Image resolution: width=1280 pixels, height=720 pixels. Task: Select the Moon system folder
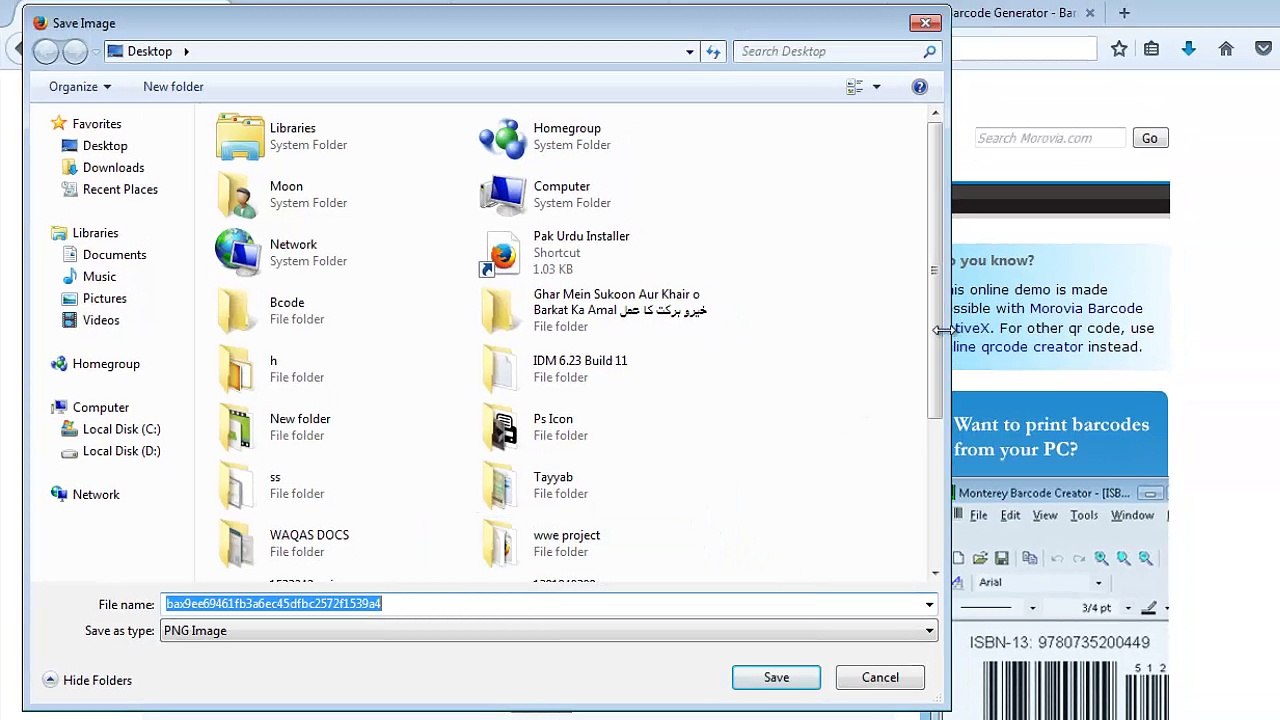click(281, 195)
